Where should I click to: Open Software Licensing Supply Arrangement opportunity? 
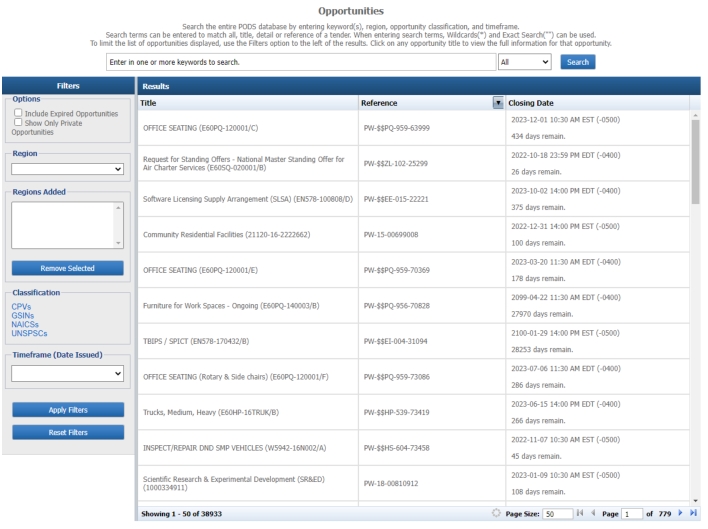point(248,199)
